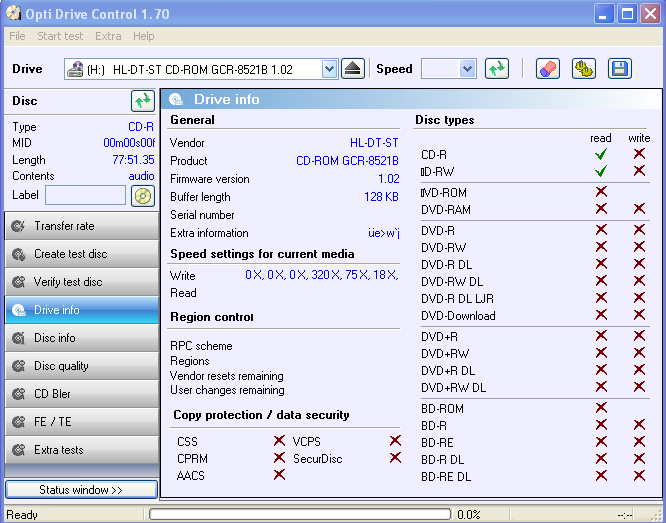Click firmware version value 1.02
The width and height of the screenshot is (666, 523).
coord(389,178)
